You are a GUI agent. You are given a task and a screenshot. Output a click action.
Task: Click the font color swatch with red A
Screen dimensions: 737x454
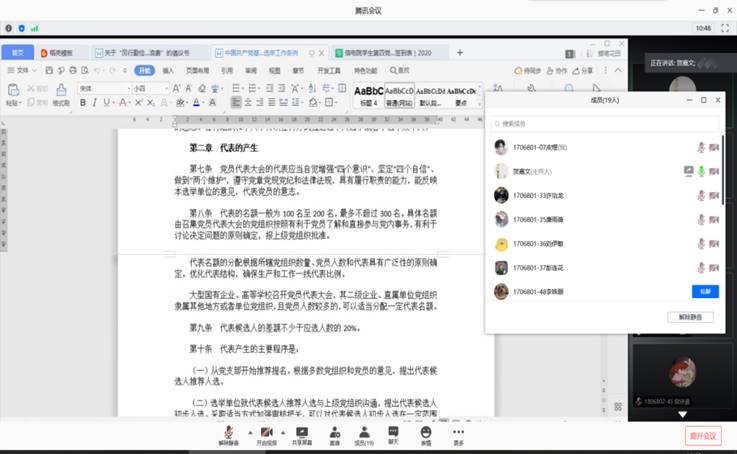click(197, 102)
